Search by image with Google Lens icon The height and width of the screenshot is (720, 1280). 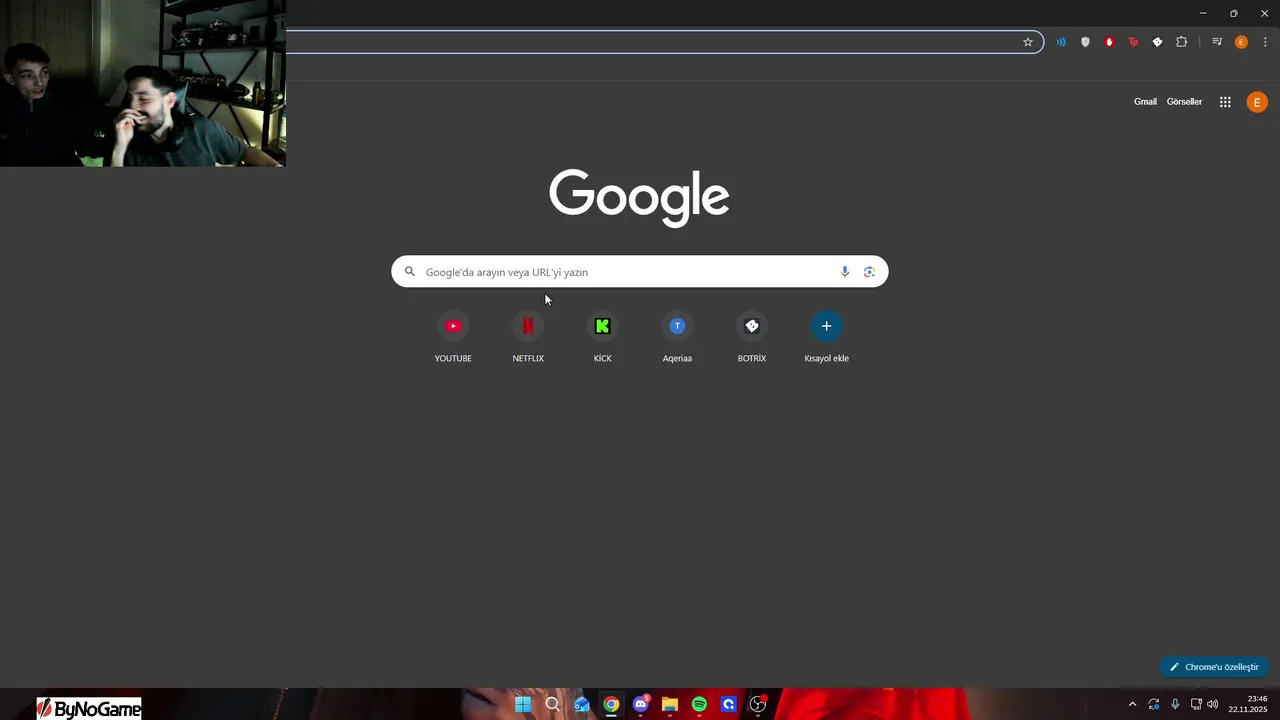point(869,272)
